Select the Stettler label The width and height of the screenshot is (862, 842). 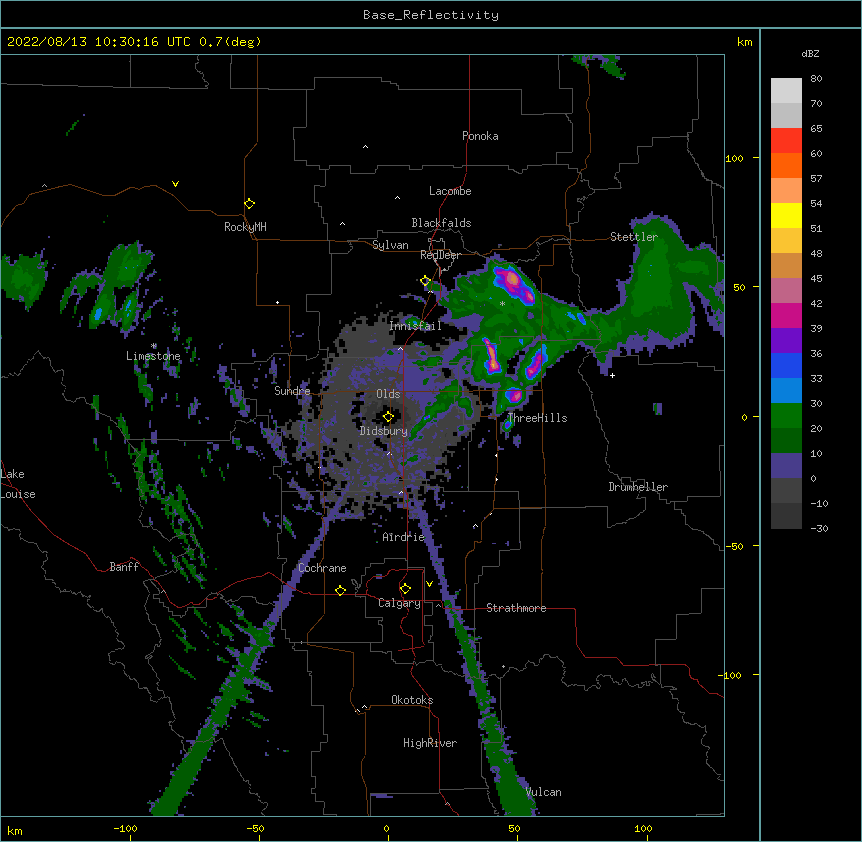click(x=634, y=237)
